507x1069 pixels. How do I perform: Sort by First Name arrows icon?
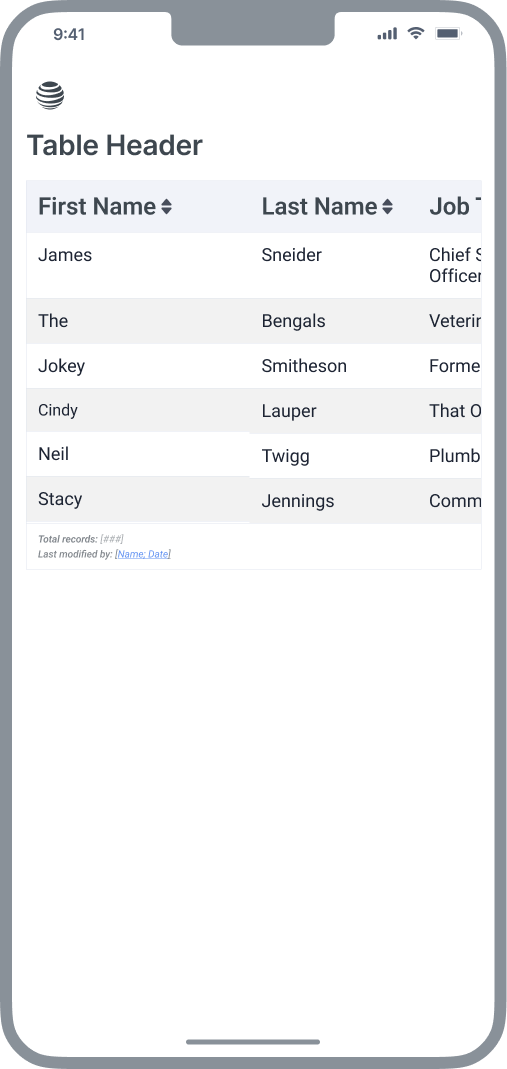pyautogui.click(x=166, y=207)
